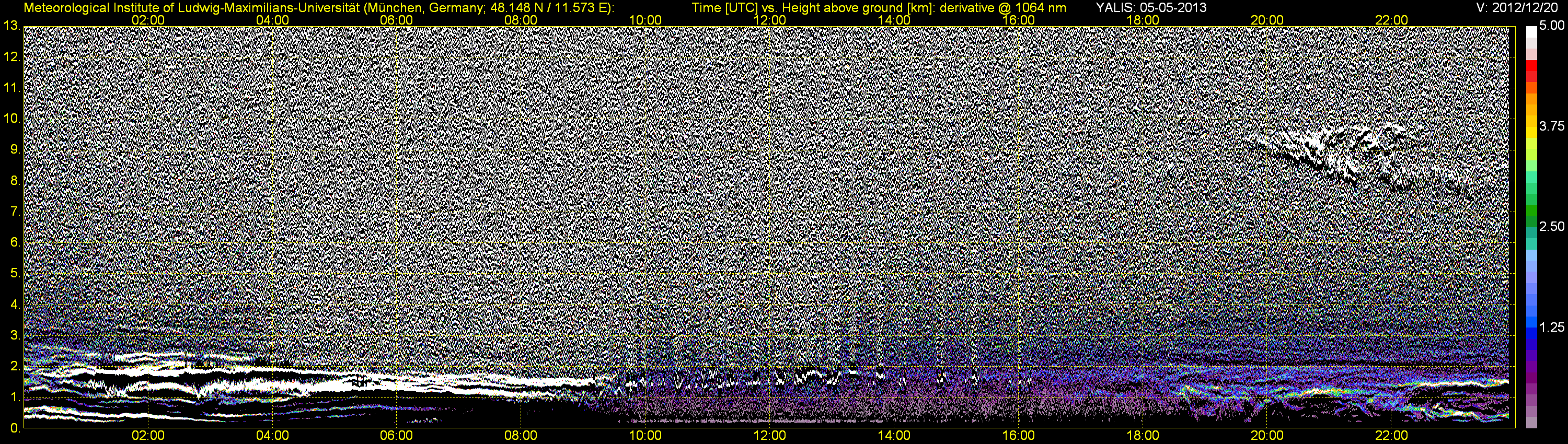
Task: Click the 02:00 label on the bottom time axis
Action: pos(148,436)
